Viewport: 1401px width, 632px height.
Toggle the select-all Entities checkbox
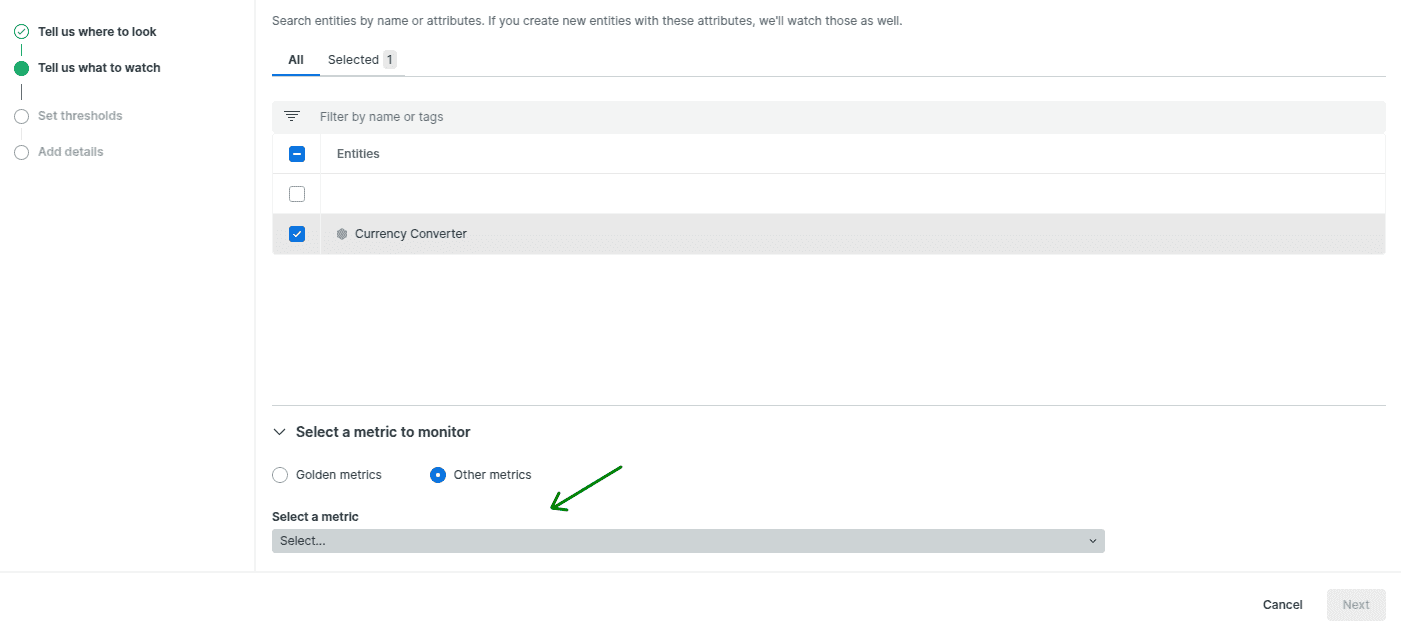pyautogui.click(x=297, y=154)
